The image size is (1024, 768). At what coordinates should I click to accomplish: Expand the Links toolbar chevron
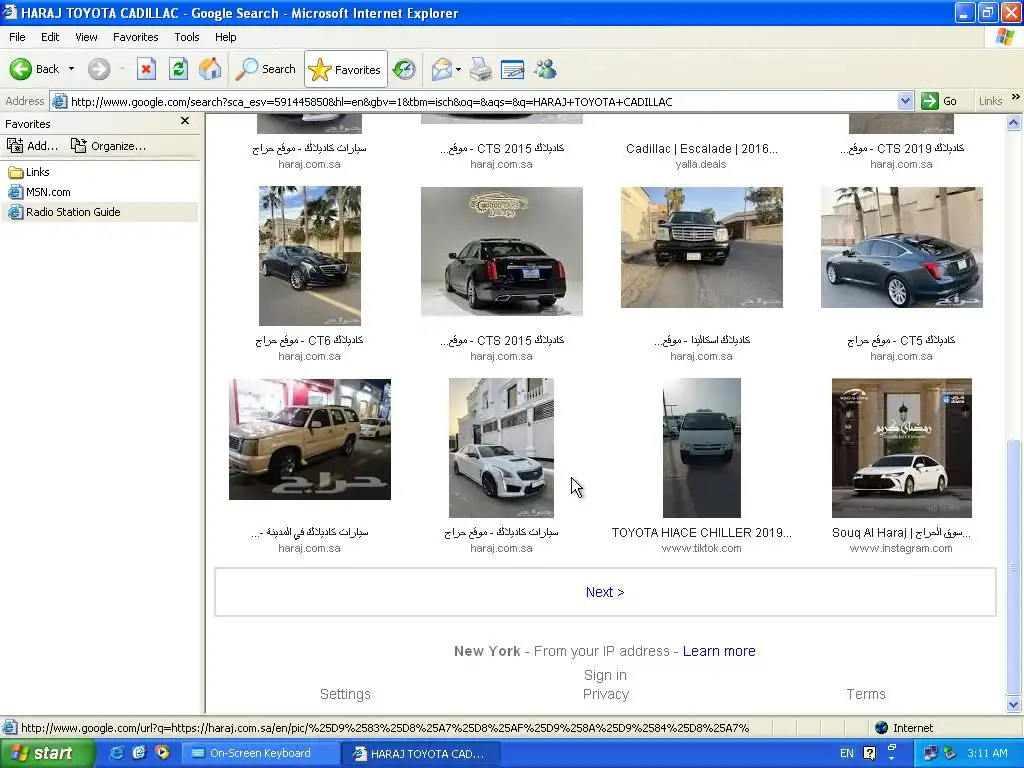(x=1016, y=97)
